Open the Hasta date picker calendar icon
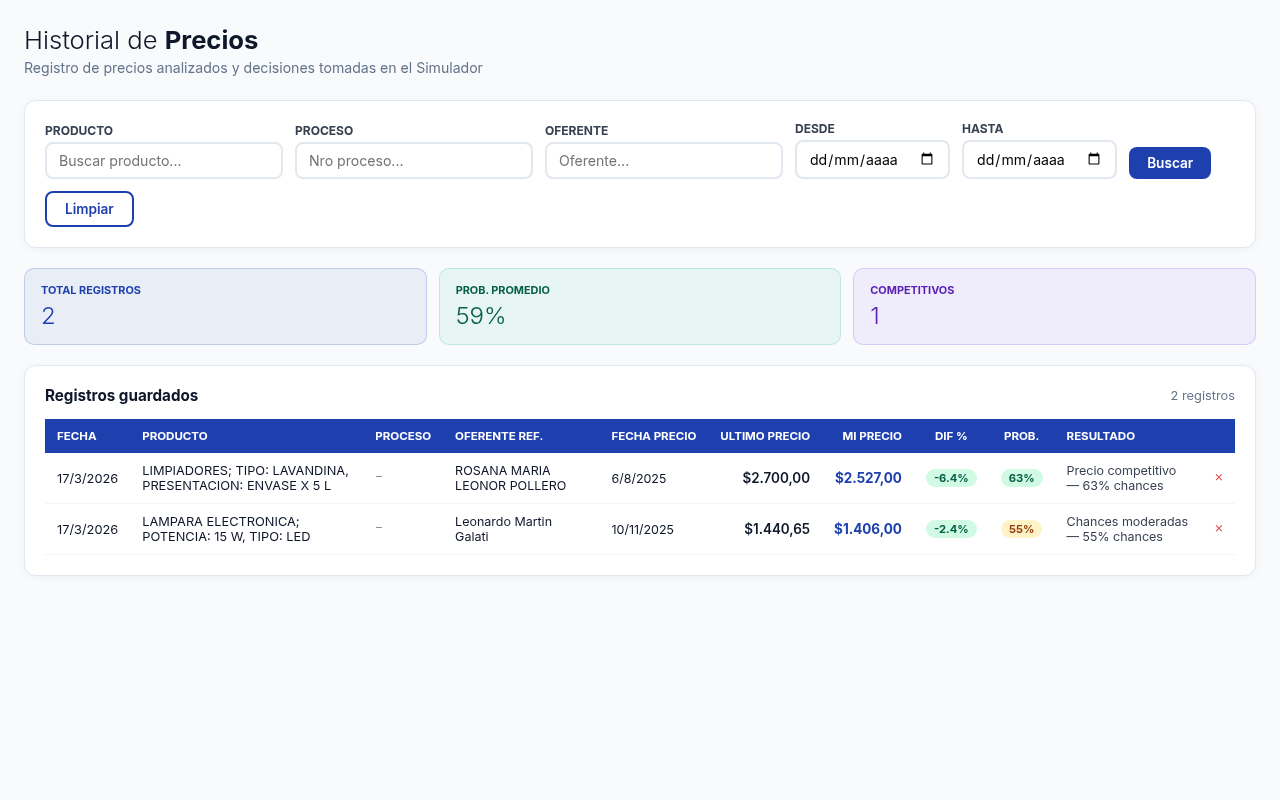1280x800 pixels. pyautogui.click(x=1093, y=159)
